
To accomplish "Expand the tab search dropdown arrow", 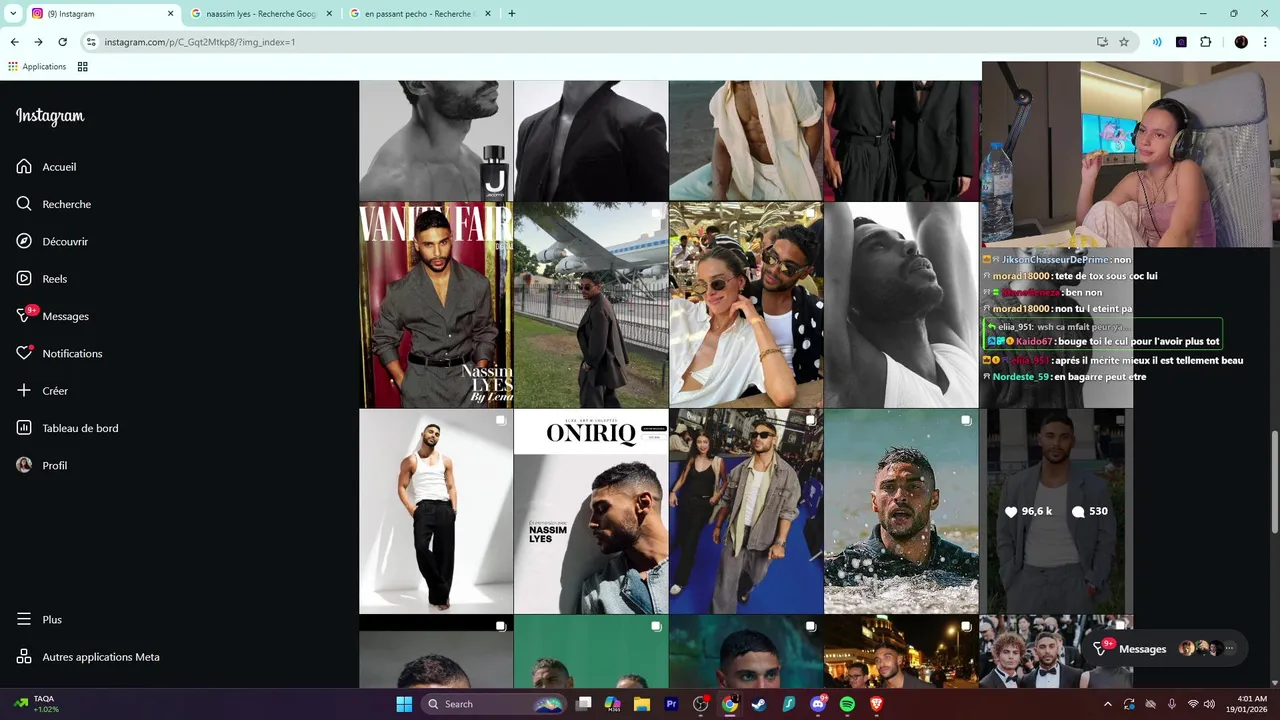I will coord(13,14).
